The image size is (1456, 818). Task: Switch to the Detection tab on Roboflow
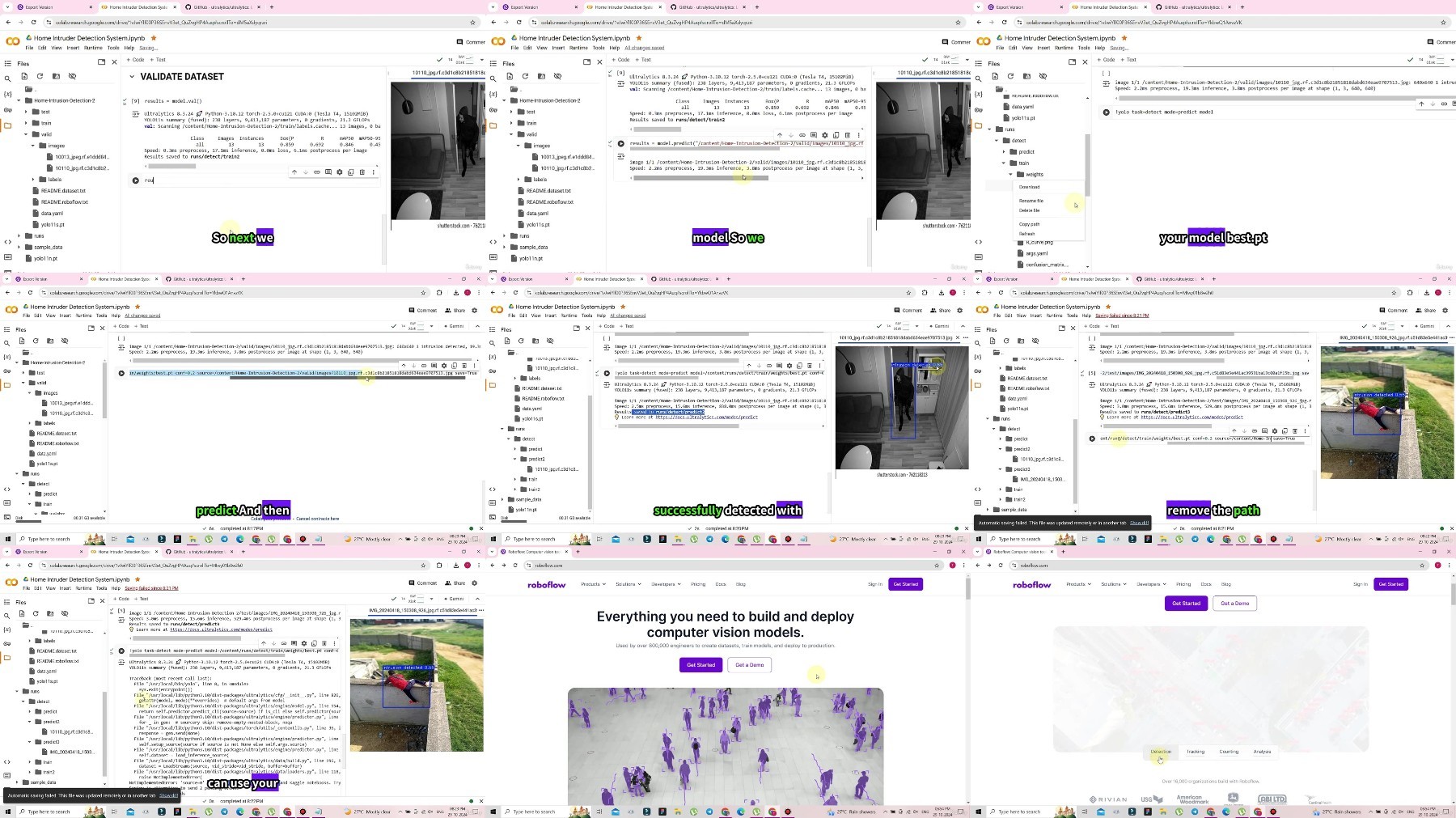tap(1161, 752)
